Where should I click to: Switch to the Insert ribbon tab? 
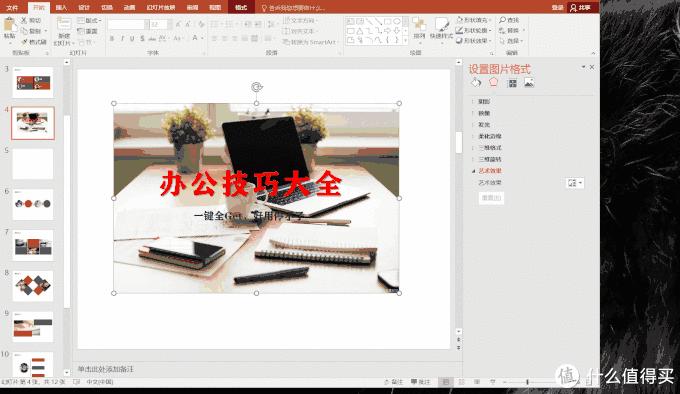pyautogui.click(x=62, y=7)
